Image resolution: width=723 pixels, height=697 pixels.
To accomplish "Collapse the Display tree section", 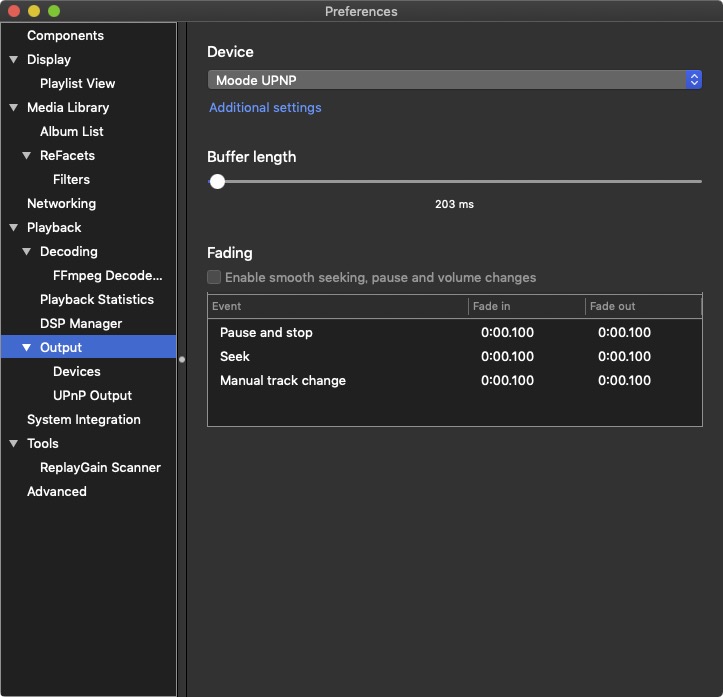I will click(13, 60).
